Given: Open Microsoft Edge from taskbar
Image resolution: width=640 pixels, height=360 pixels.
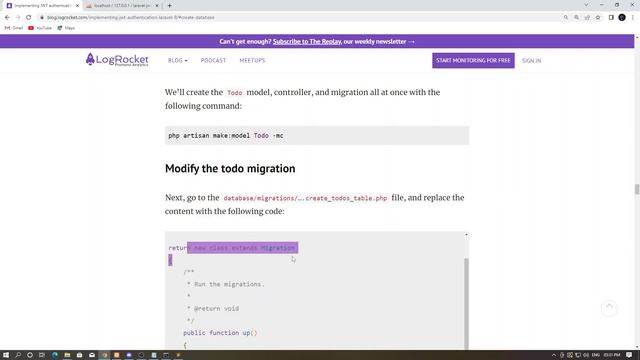Looking at the screenshot, I should 55,355.
